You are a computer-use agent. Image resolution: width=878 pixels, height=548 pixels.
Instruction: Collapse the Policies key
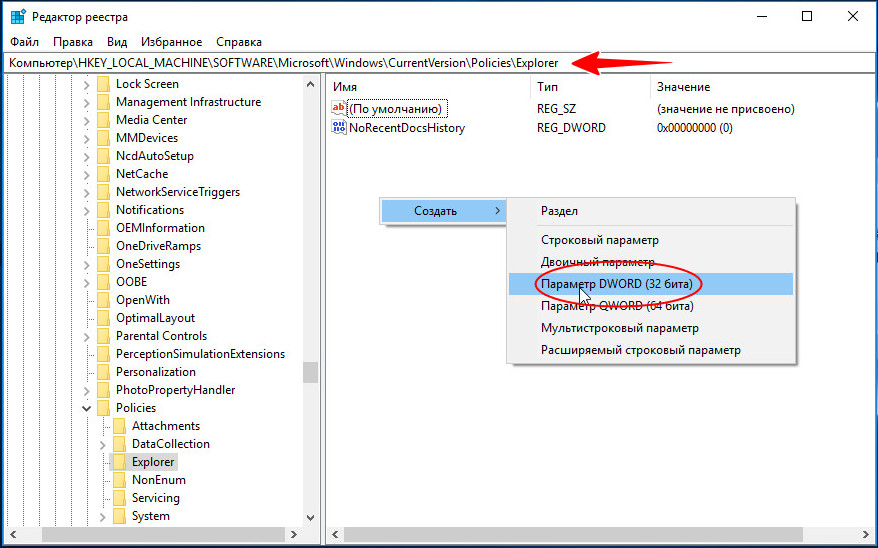point(86,408)
